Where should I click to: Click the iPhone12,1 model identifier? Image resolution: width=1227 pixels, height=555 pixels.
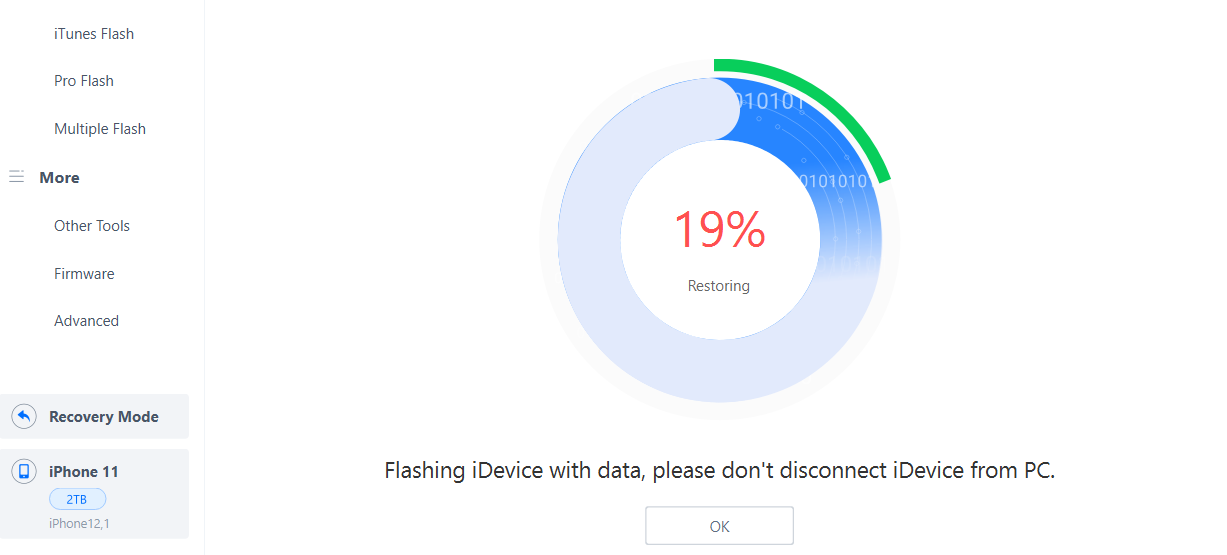(79, 523)
